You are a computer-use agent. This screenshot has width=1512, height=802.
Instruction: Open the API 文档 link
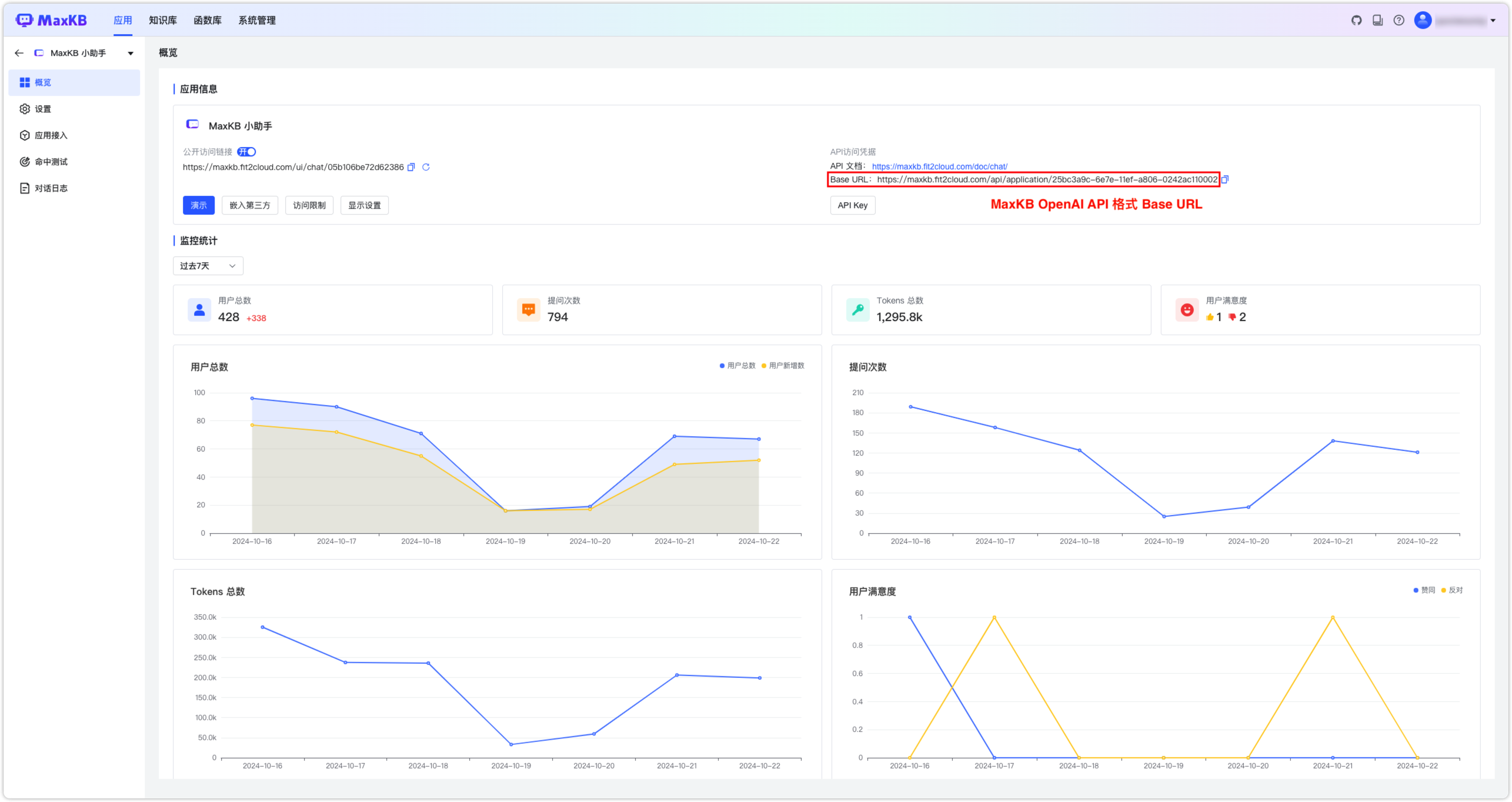(939, 166)
